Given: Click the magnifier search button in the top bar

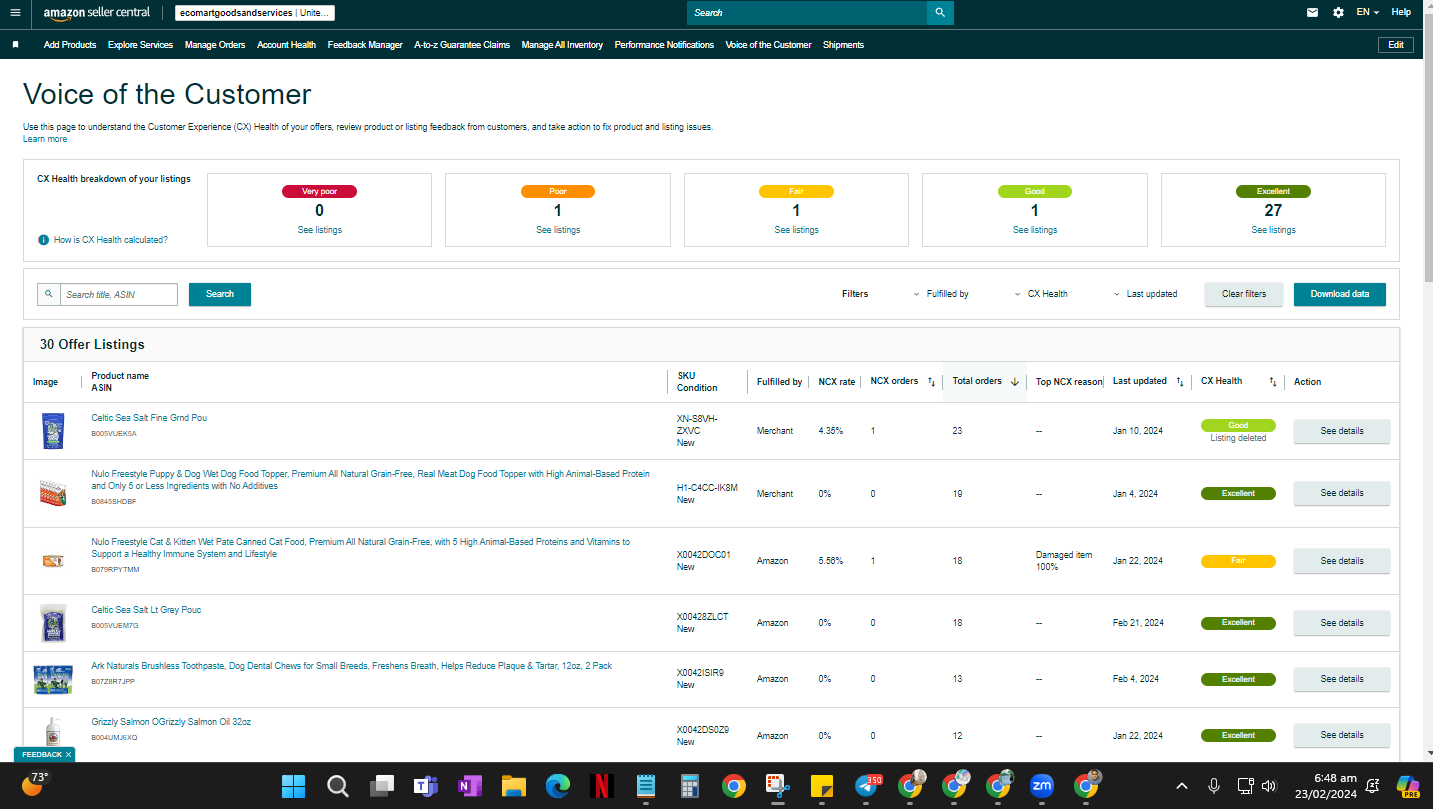Looking at the screenshot, I should click(940, 13).
